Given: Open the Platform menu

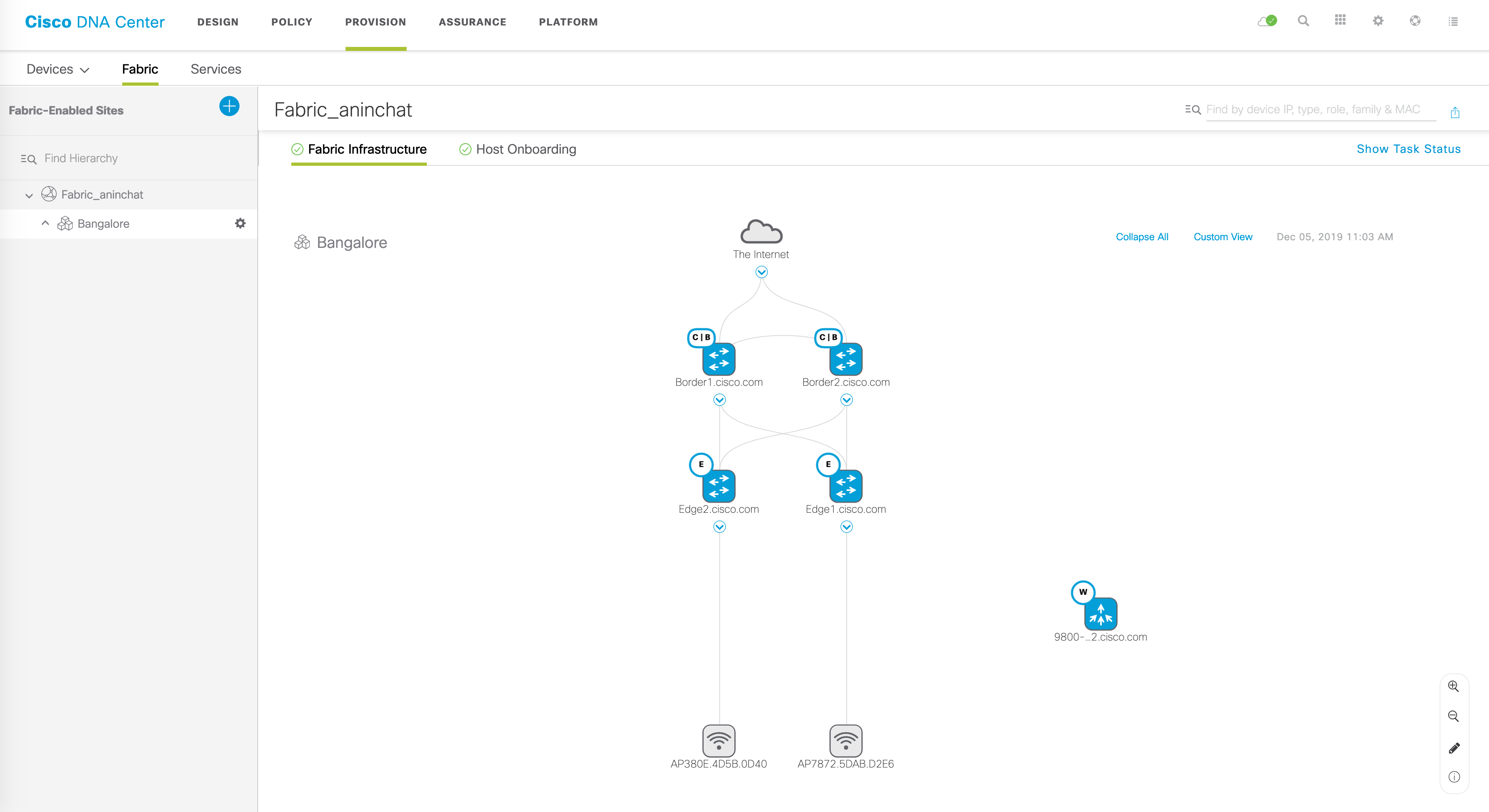Looking at the screenshot, I should 568,22.
